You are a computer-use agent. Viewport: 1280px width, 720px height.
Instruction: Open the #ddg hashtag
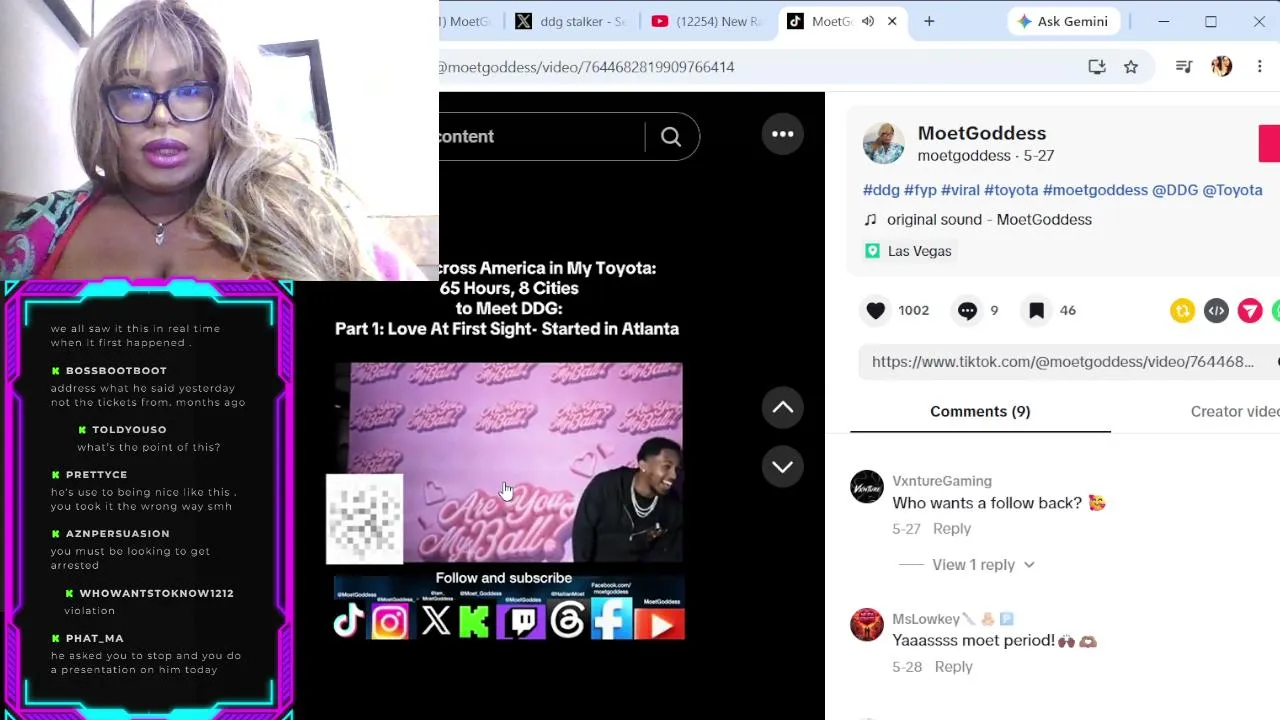881,190
